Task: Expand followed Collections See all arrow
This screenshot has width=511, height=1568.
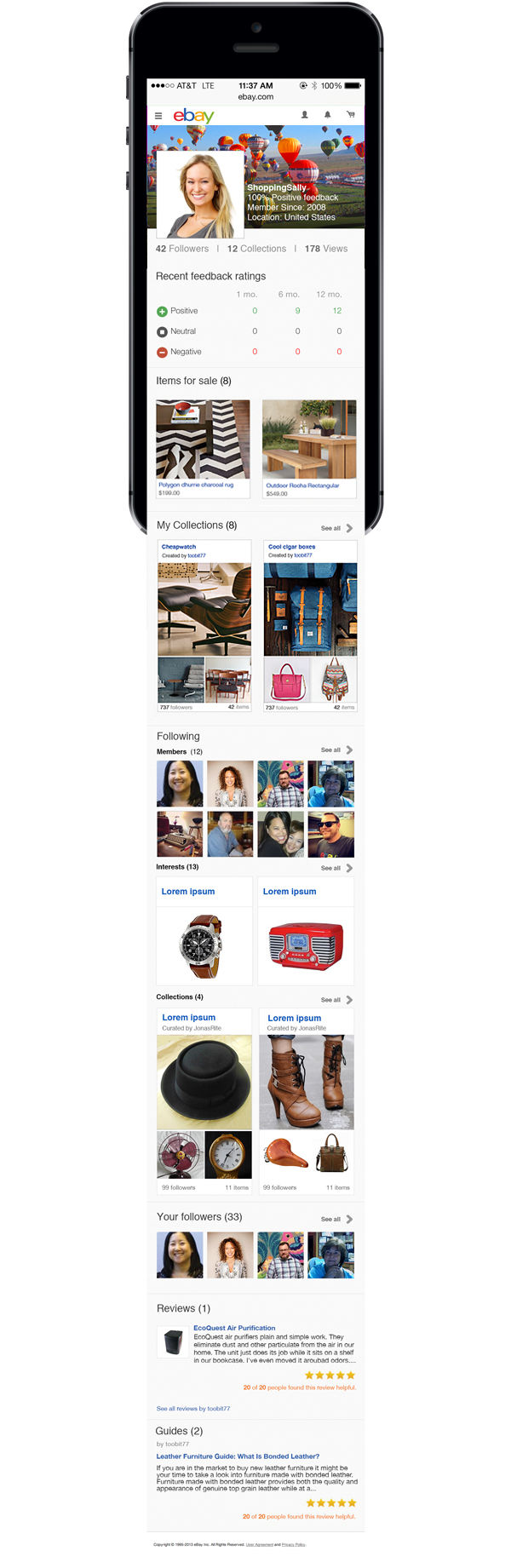Action: click(337, 1000)
